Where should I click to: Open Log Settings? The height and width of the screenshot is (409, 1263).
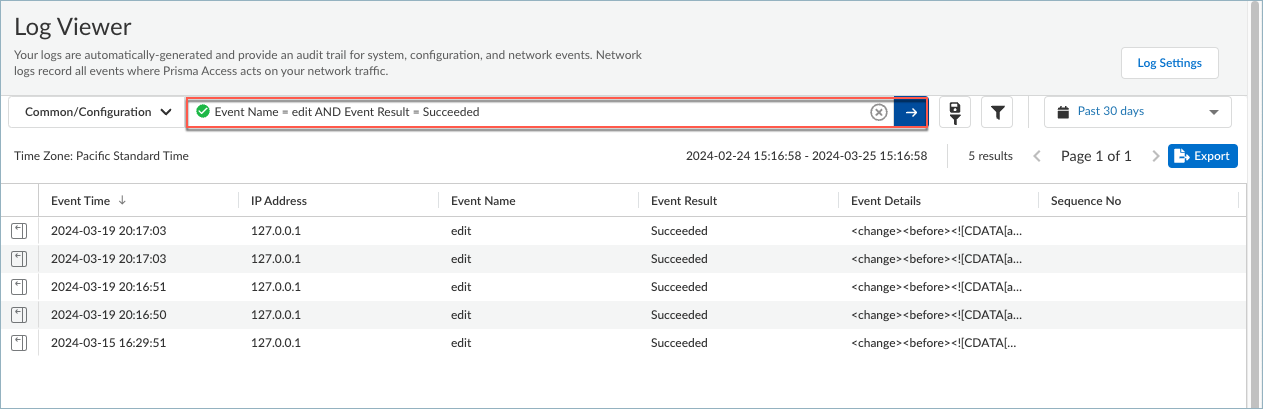click(1169, 63)
